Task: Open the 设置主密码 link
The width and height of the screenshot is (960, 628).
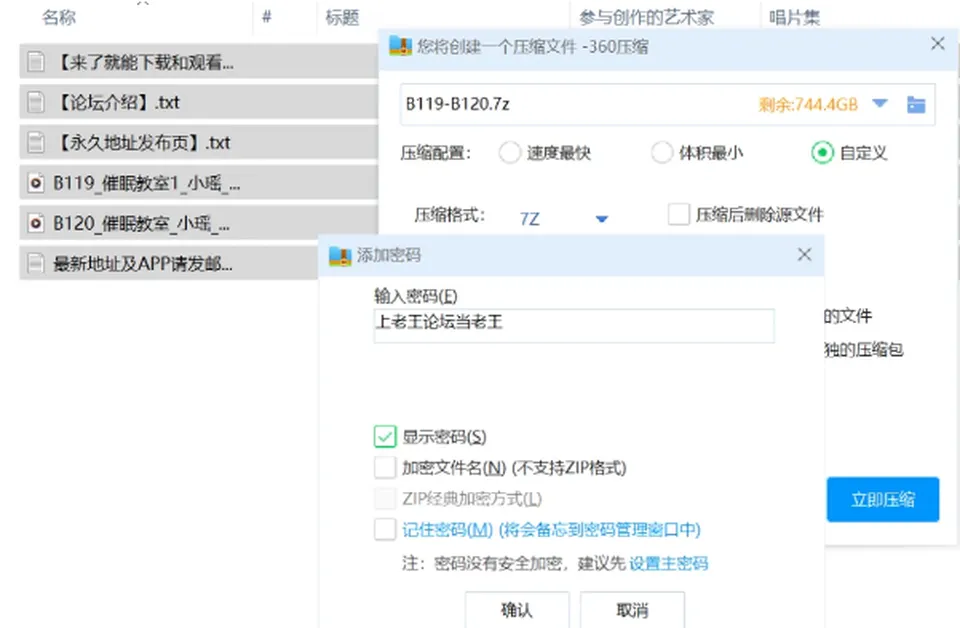Action: coord(669,563)
